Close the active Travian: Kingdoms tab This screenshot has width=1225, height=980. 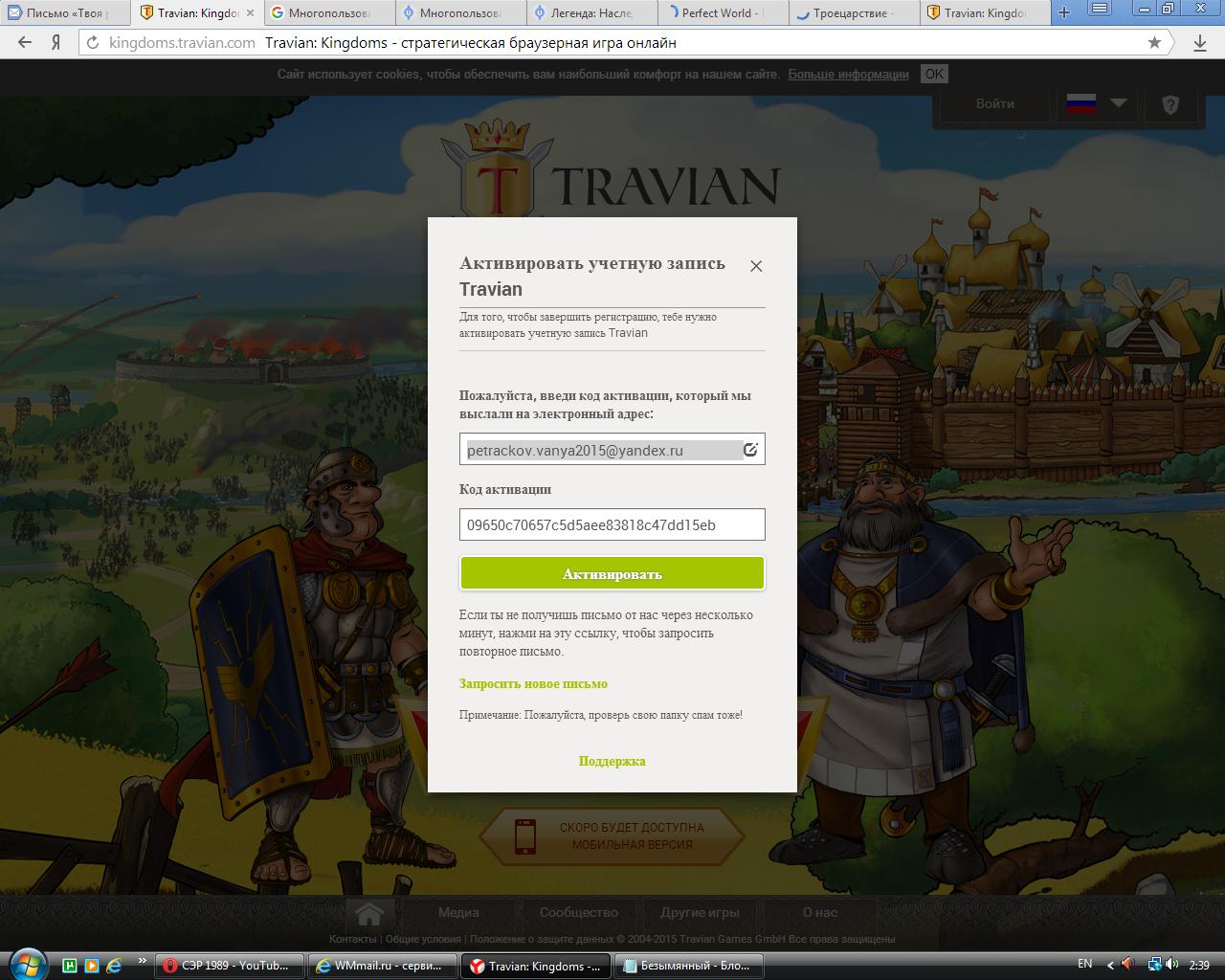pos(251,12)
